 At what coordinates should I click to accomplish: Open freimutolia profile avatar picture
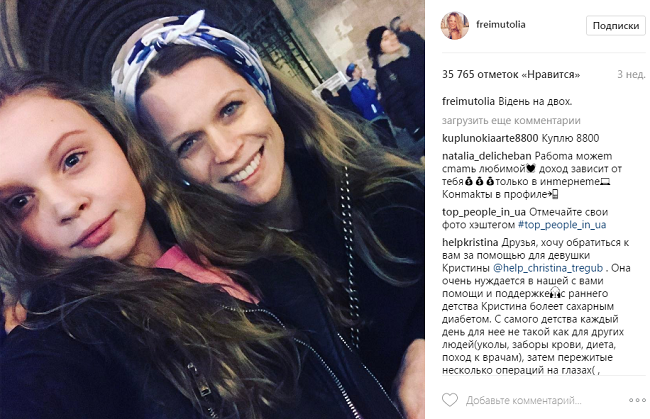454,25
